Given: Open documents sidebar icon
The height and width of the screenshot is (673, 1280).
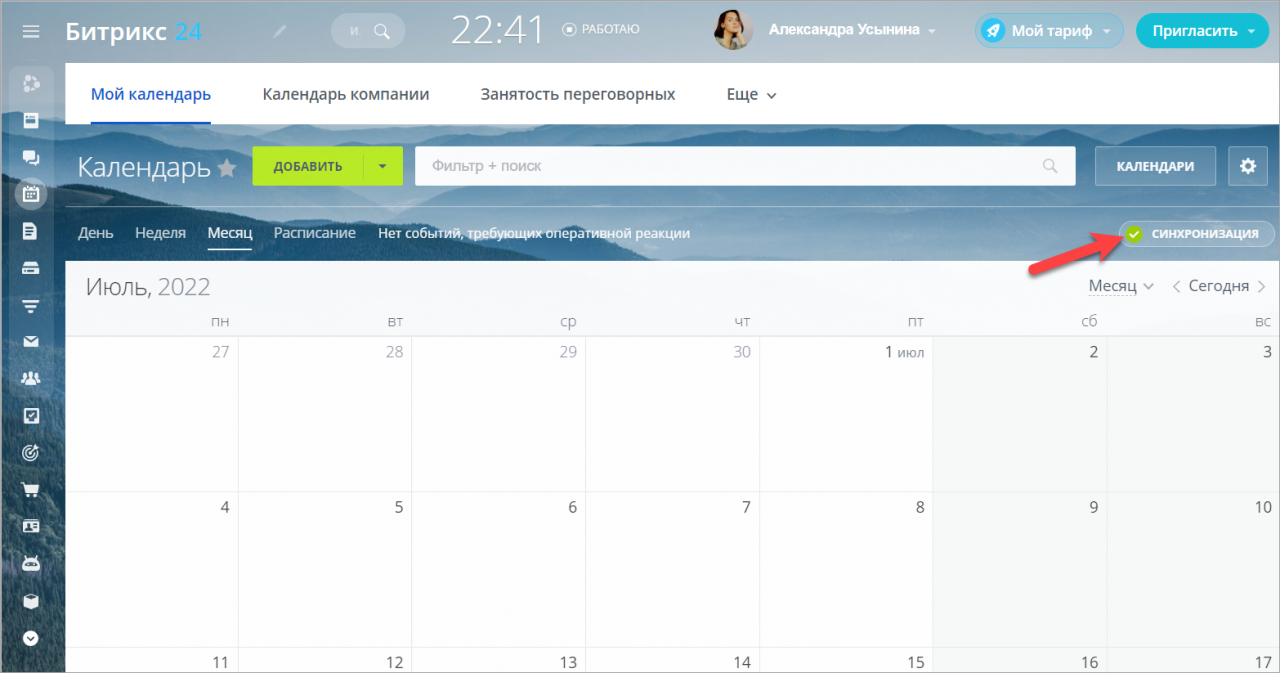Looking at the screenshot, I should point(31,231).
